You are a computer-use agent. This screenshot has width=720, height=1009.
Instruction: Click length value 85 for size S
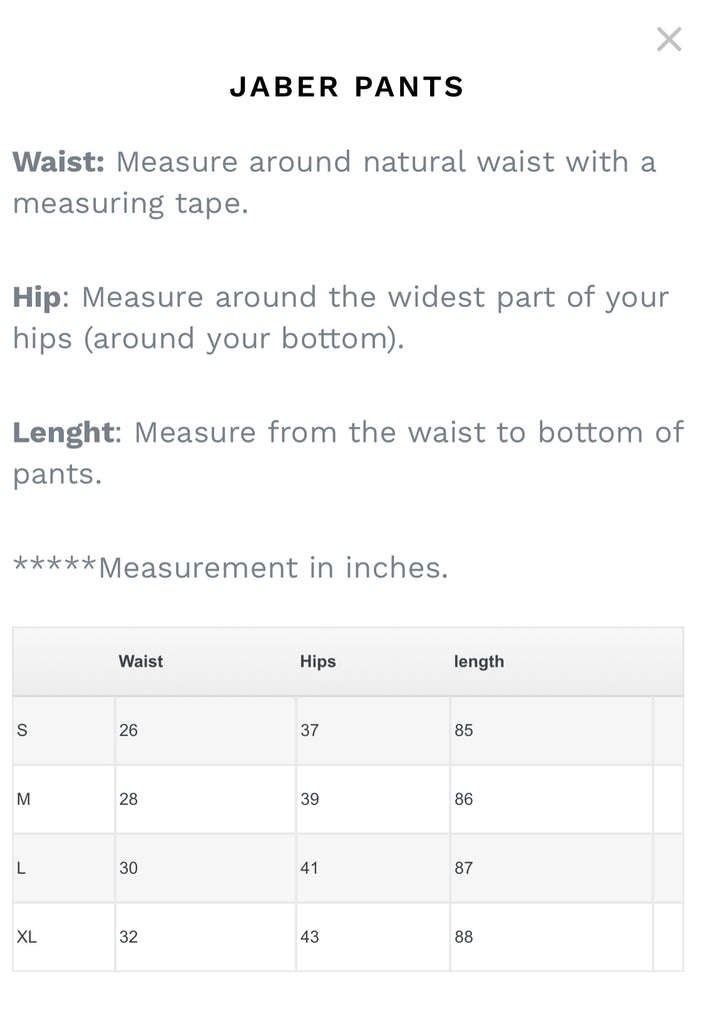coord(463,730)
